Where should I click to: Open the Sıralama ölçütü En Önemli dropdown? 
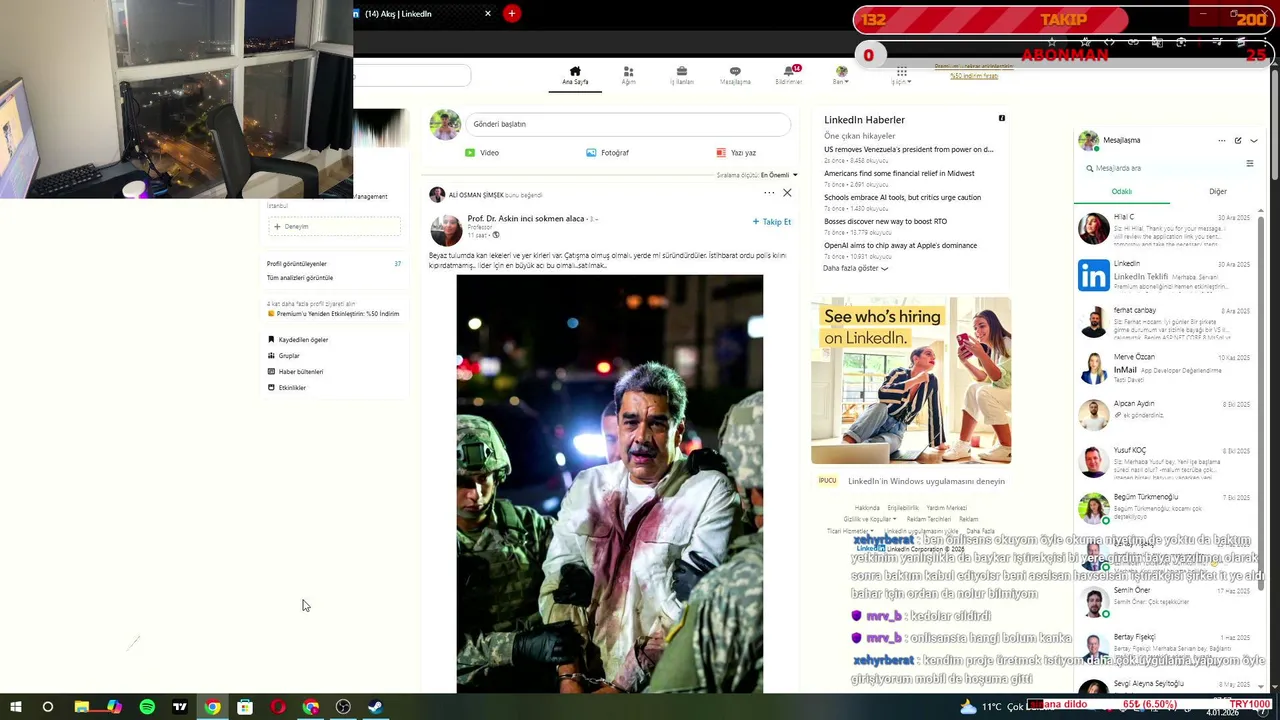757,175
